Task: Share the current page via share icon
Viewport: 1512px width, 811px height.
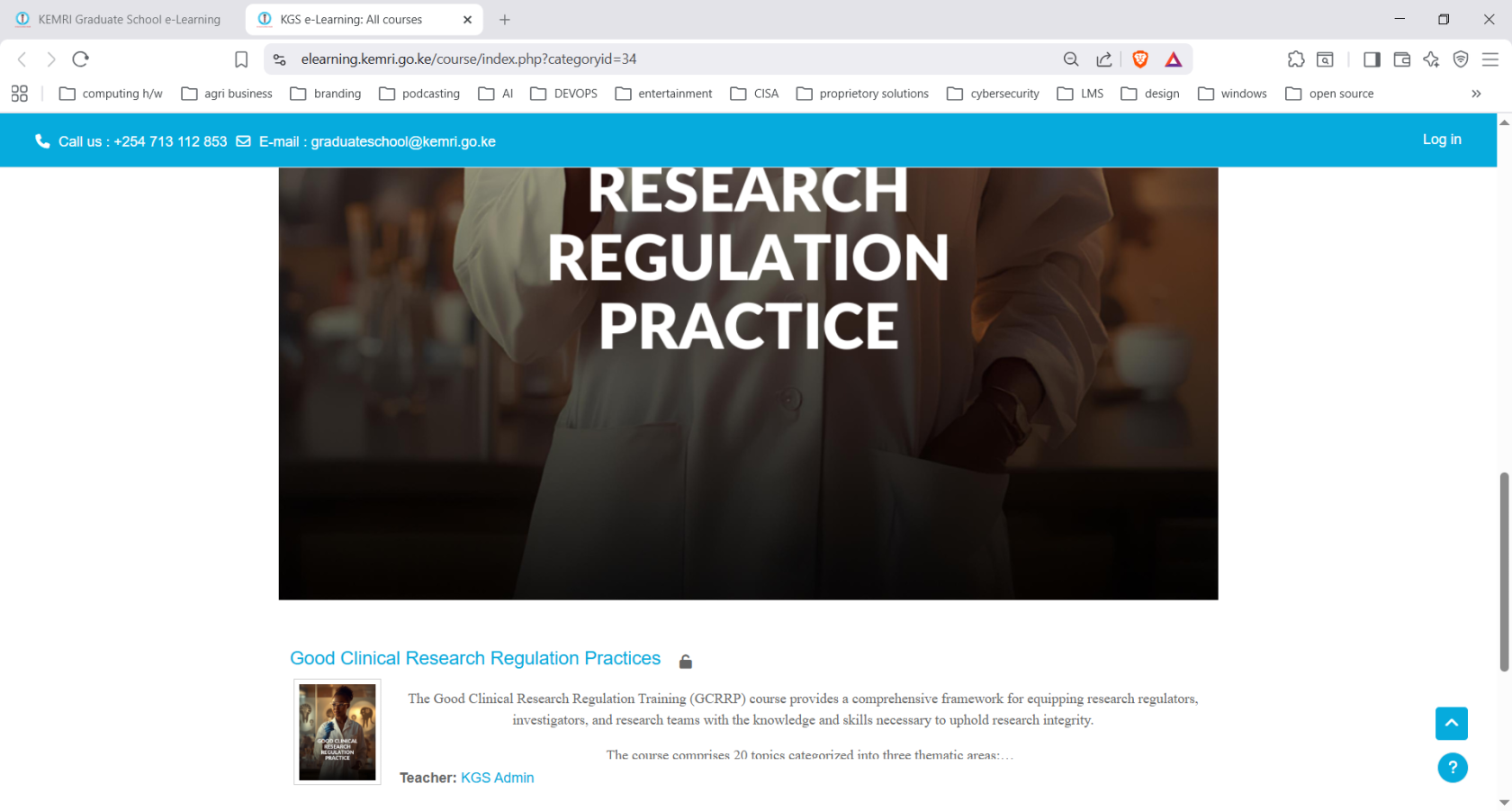Action: click(1104, 59)
